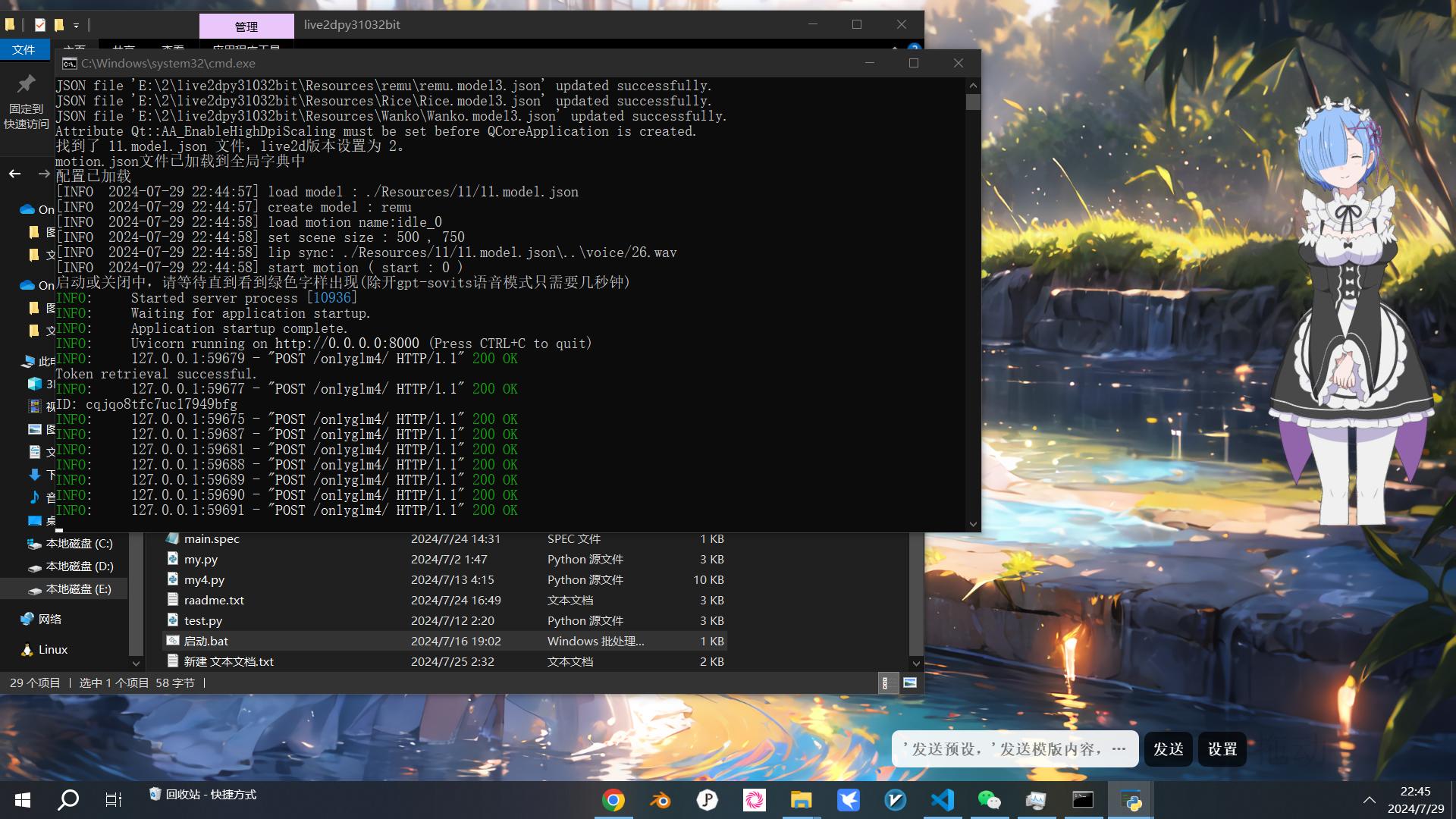Image resolution: width=1456 pixels, height=819 pixels.
Task: Open Task View on the taskbar
Action: click(114, 800)
